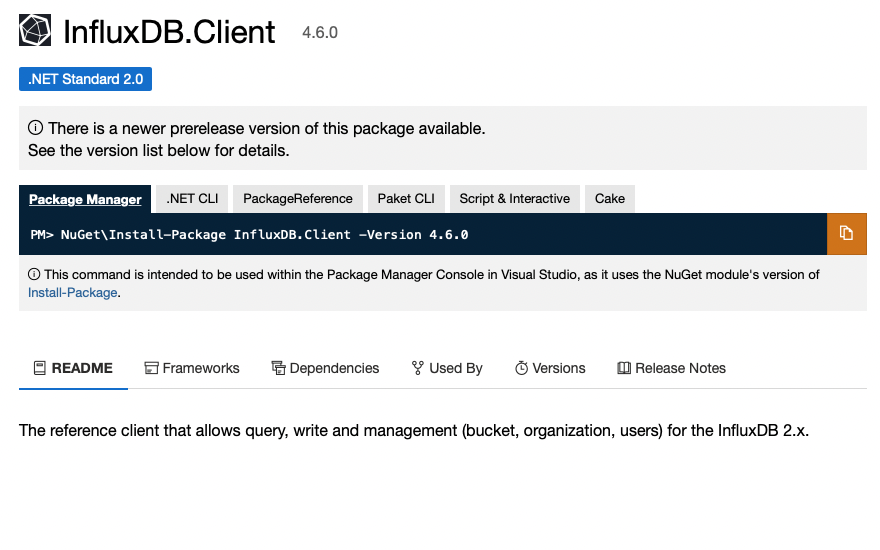
Task: Switch to the .NET CLI install tab
Action: coord(192,199)
